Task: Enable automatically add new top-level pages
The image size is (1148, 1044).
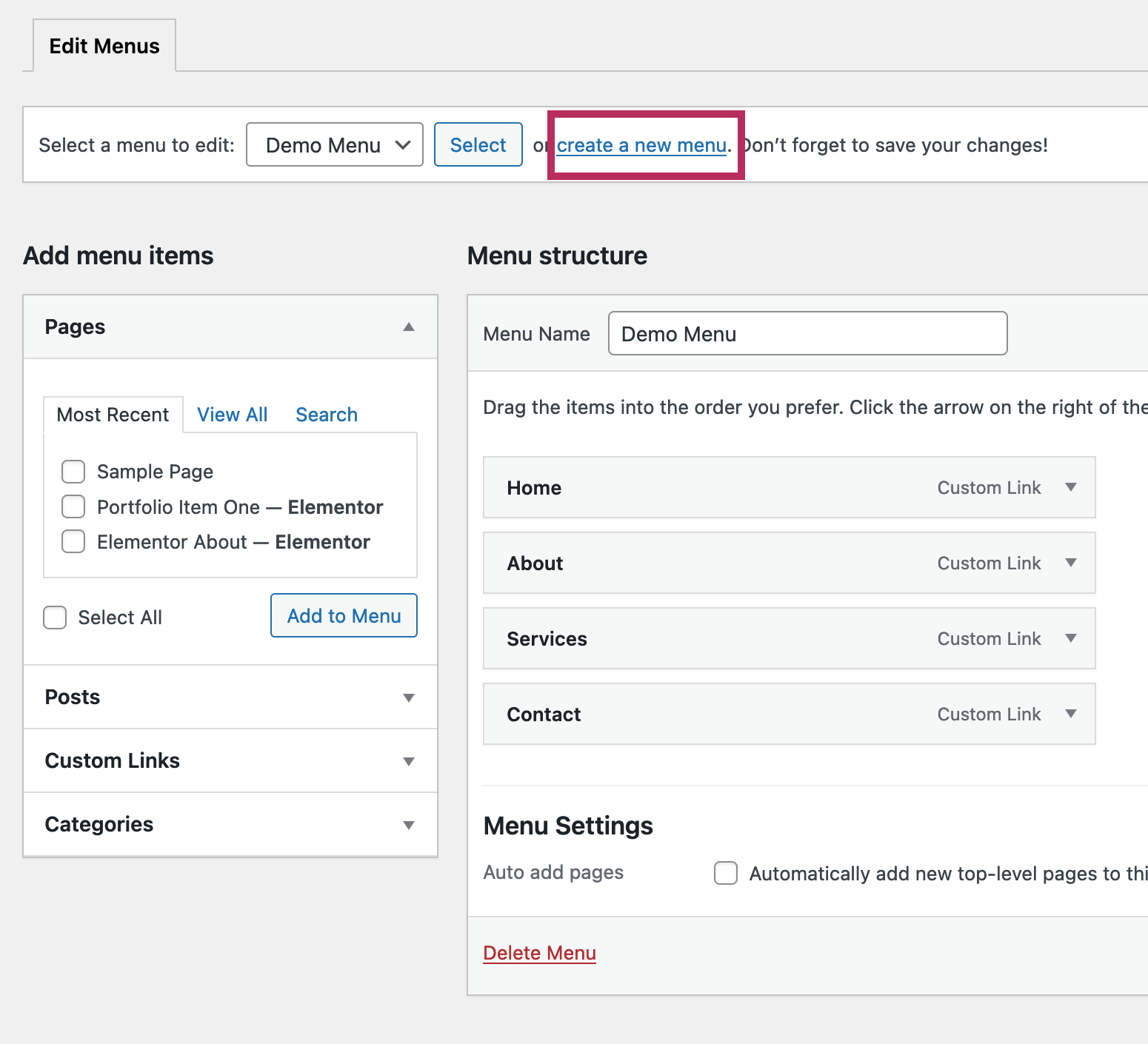Action: pyautogui.click(x=726, y=873)
